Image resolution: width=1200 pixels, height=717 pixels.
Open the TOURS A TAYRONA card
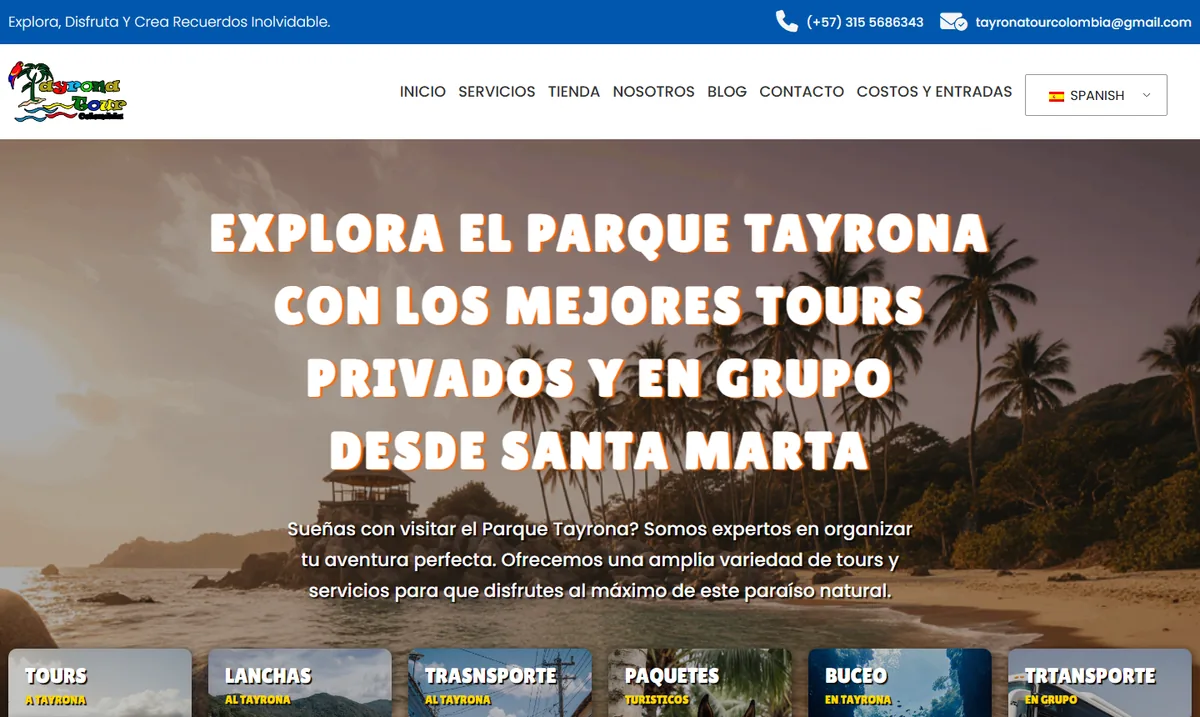[100, 683]
